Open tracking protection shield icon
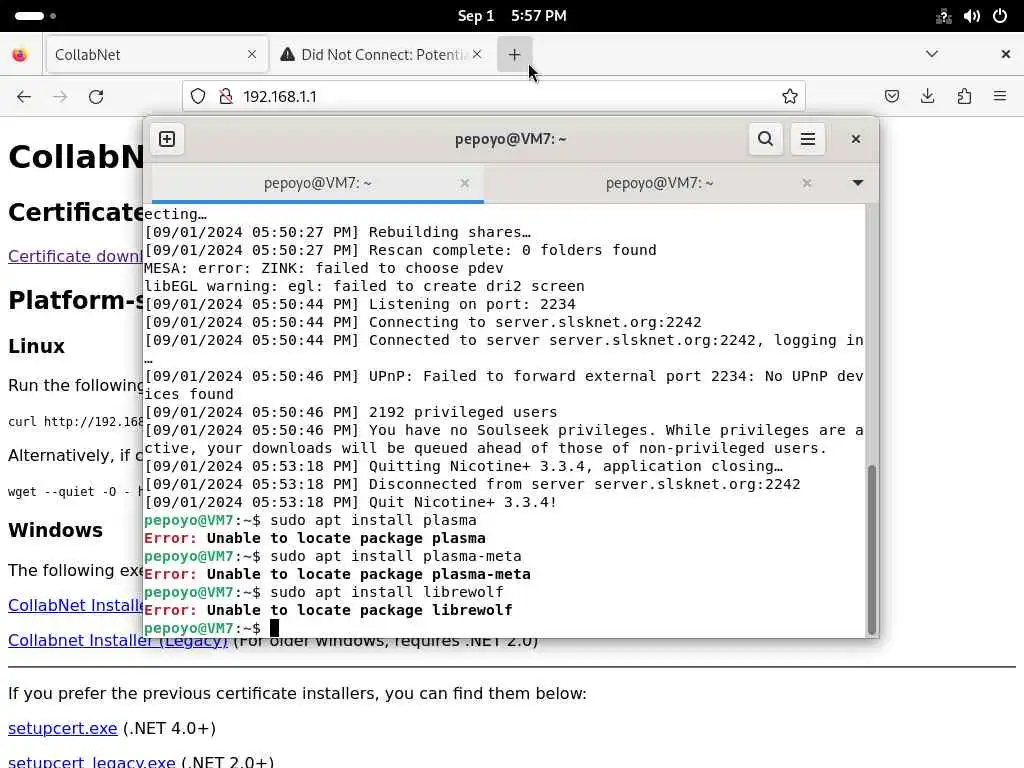The image size is (1024, 768). [x=198, y=97]
